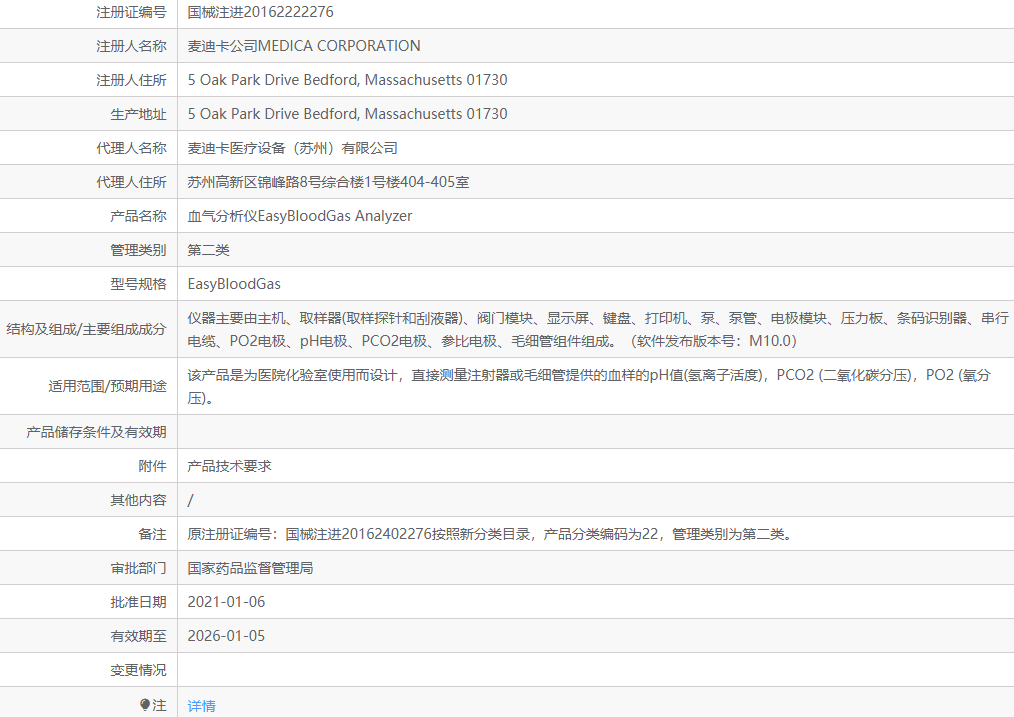
Task: Select model value EasyBloodGas in 型号规格 row
Action: 234,284
